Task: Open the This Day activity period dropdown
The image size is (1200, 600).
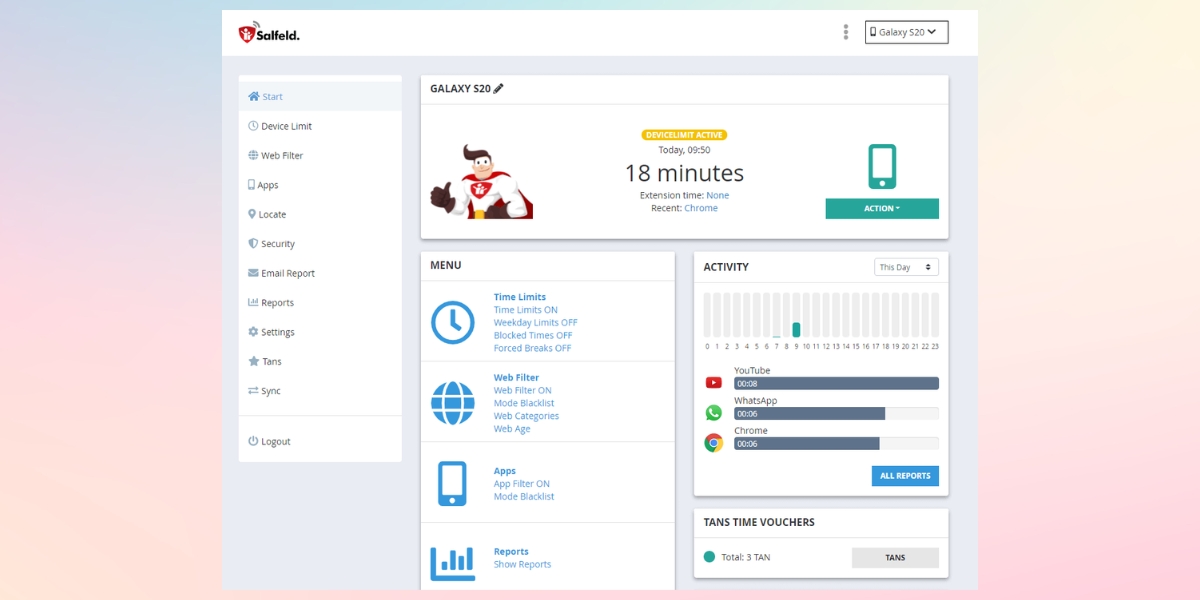Action: (906, 266)
